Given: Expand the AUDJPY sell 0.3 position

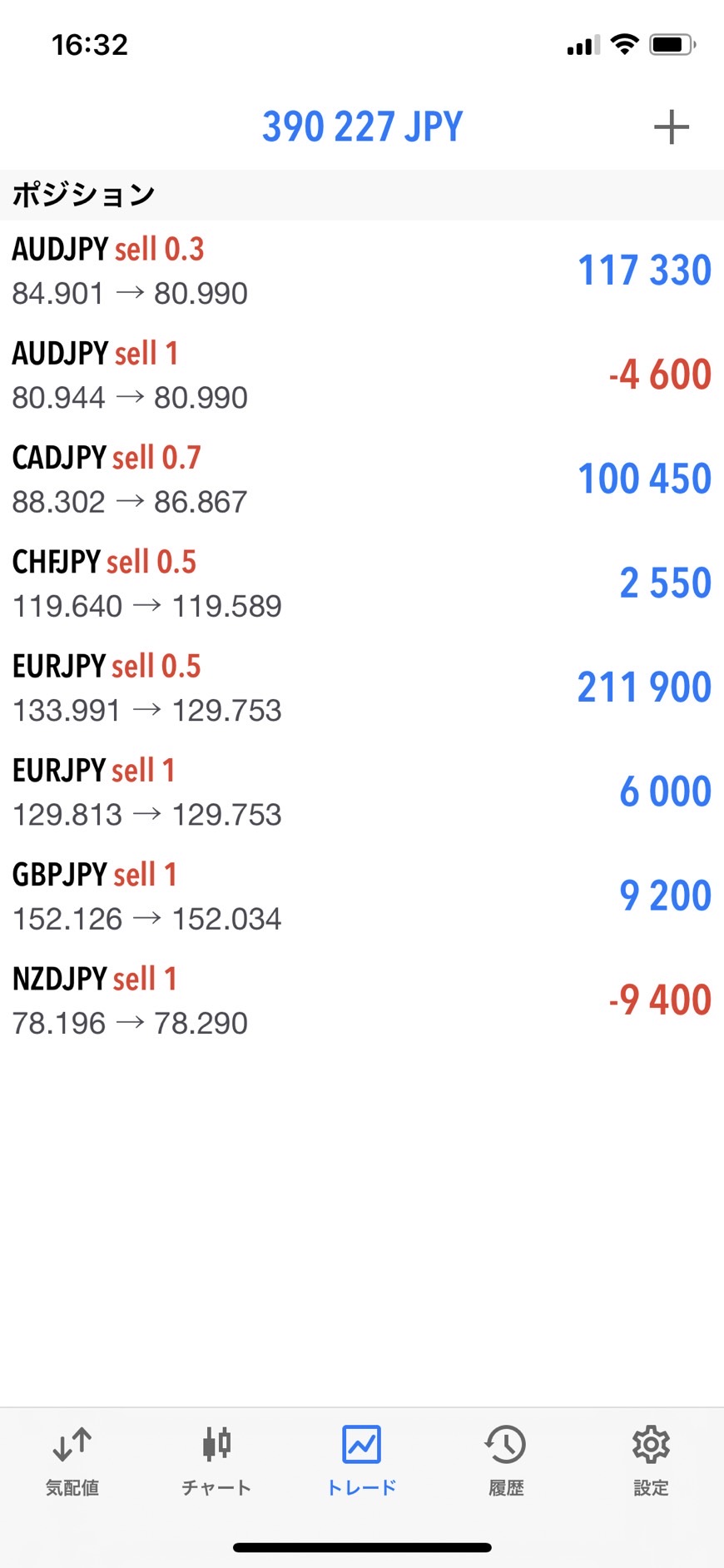Looking at the screenshot, I should (x=362, y=271).
